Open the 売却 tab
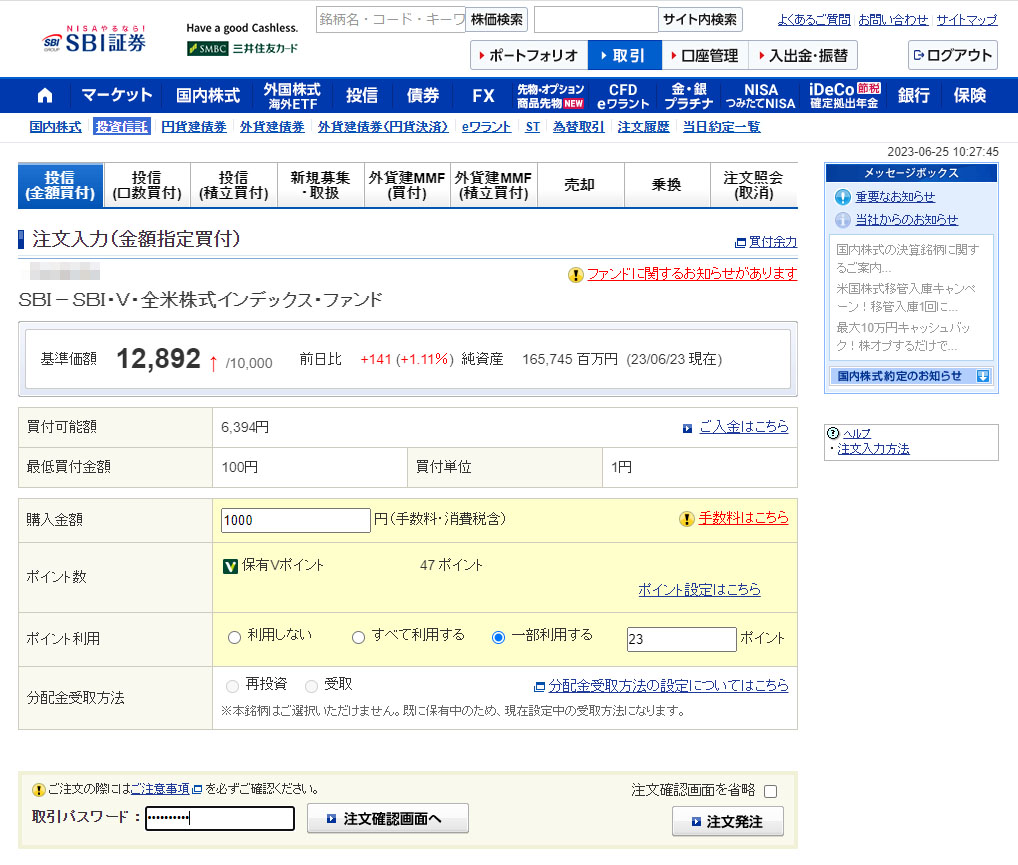 (x=580, y=185)
